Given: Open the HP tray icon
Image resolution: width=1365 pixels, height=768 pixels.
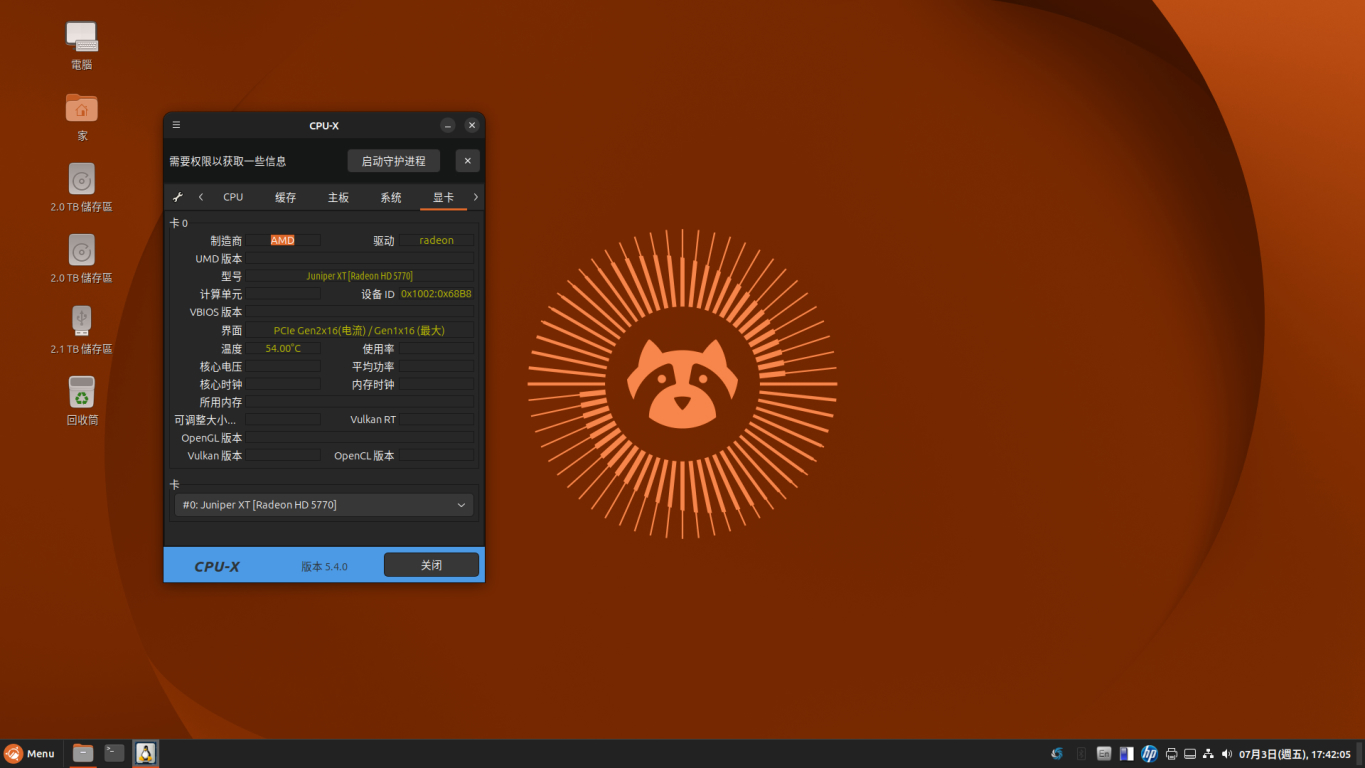Looking at the screenshot, I should [x=1149, y=753].
